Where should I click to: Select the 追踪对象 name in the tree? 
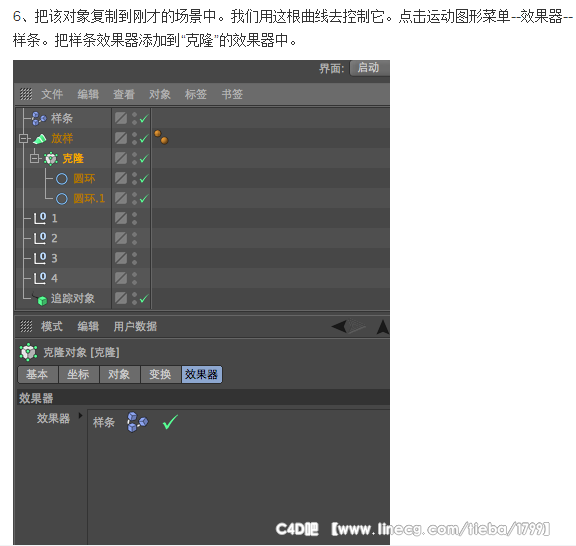point(73,298)
